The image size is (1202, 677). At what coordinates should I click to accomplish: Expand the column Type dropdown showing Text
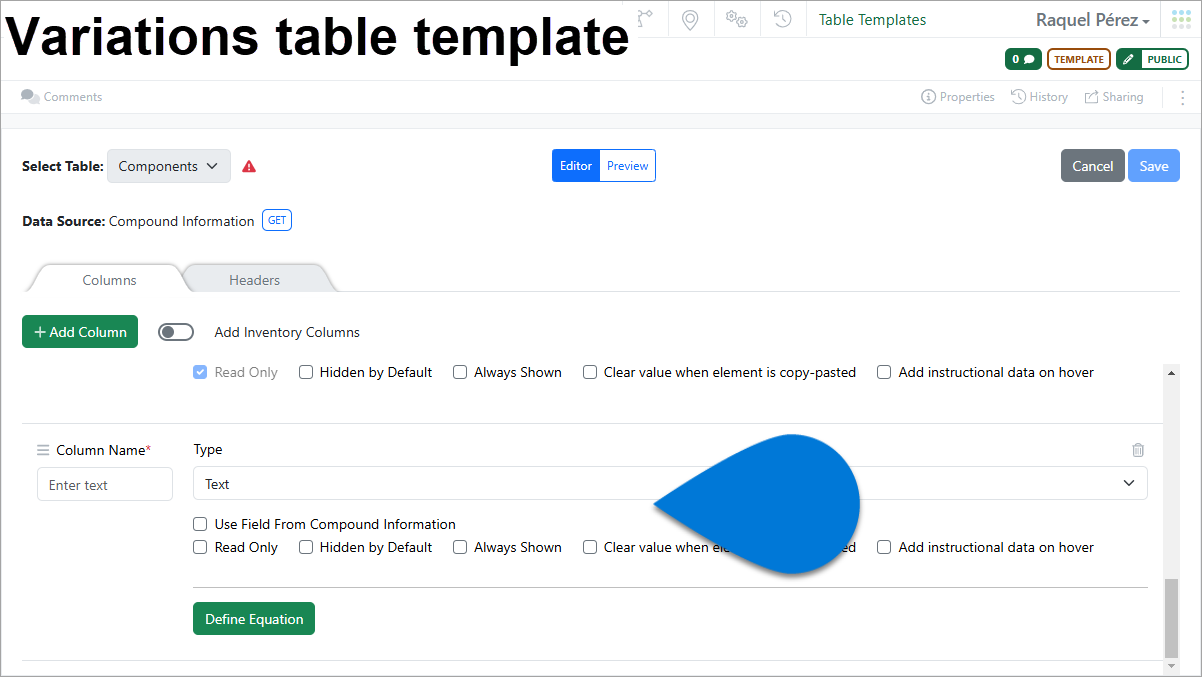[1128, 483]
